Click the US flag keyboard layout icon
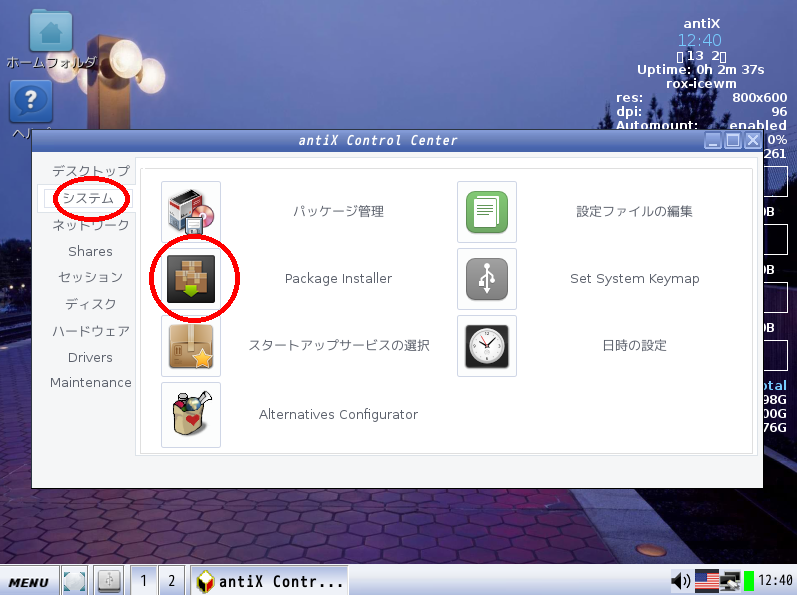 pyautogui.click(x=707, y=580)
